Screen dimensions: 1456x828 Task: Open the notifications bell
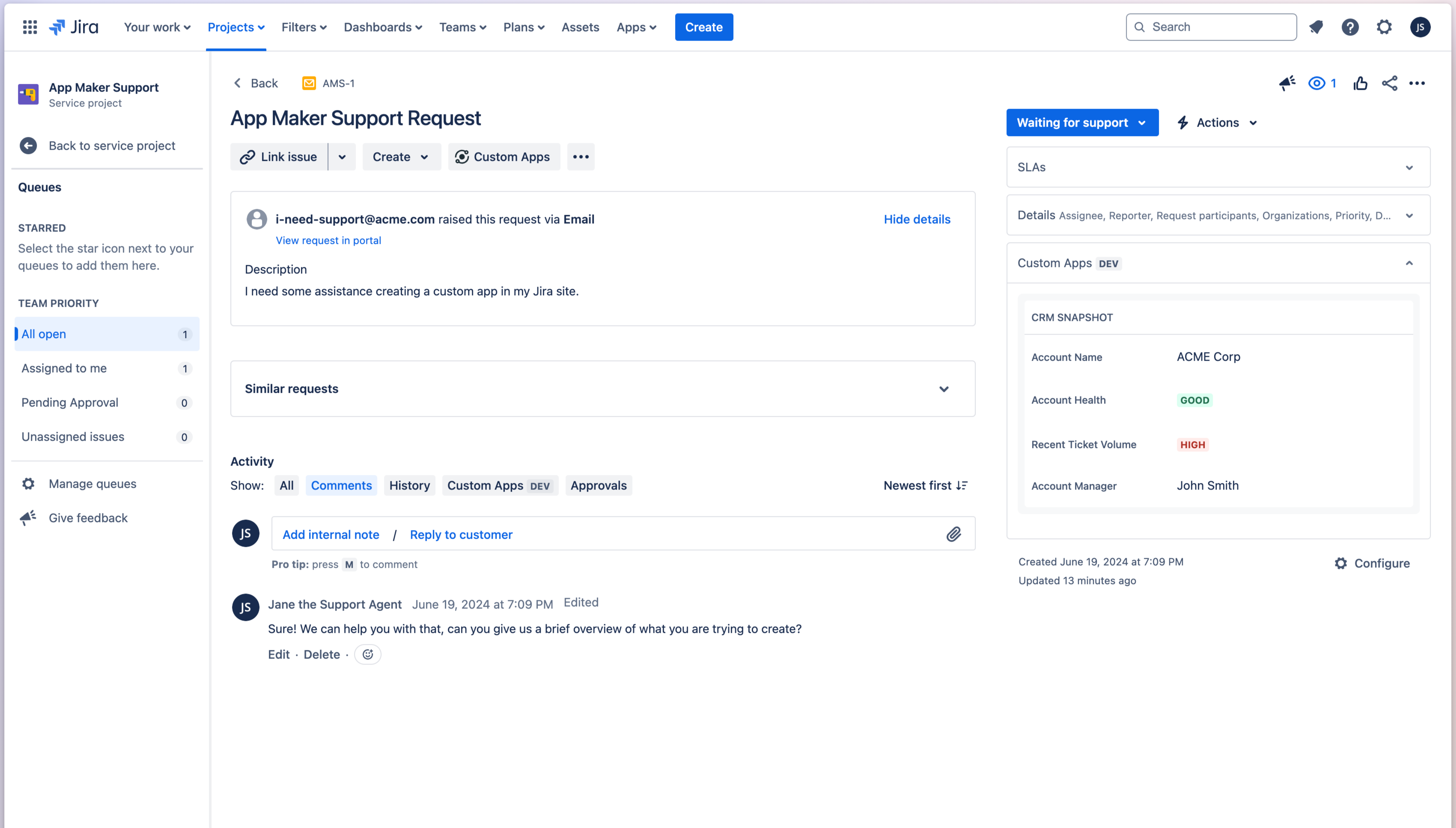click(1316, 27)
